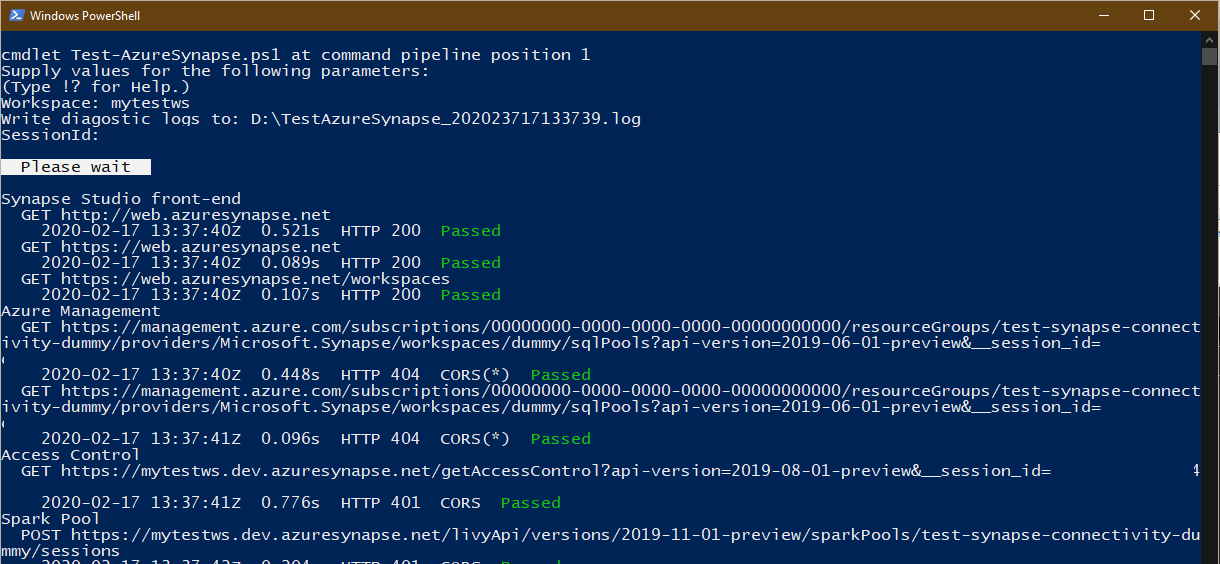Click the first green Passed result
Image resolution: width=1220 pixels, height=564 pixels.
tap(471, 231)
